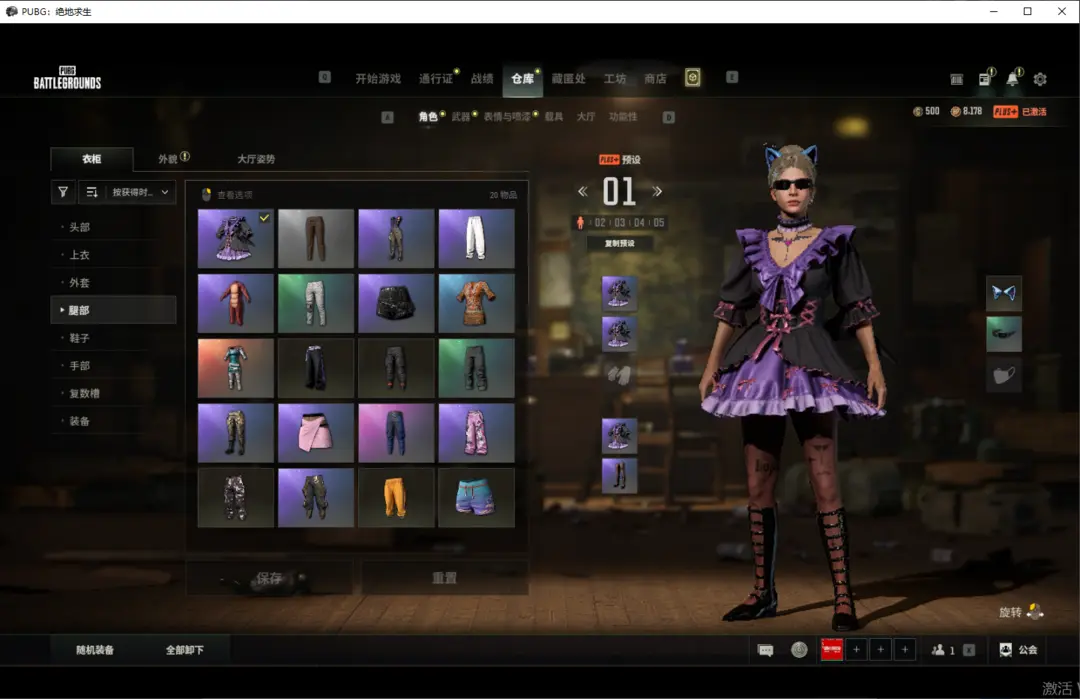Click the middle plus invite slot
The height and width of the screenshot is (699, 1080).
pos(880,649)
